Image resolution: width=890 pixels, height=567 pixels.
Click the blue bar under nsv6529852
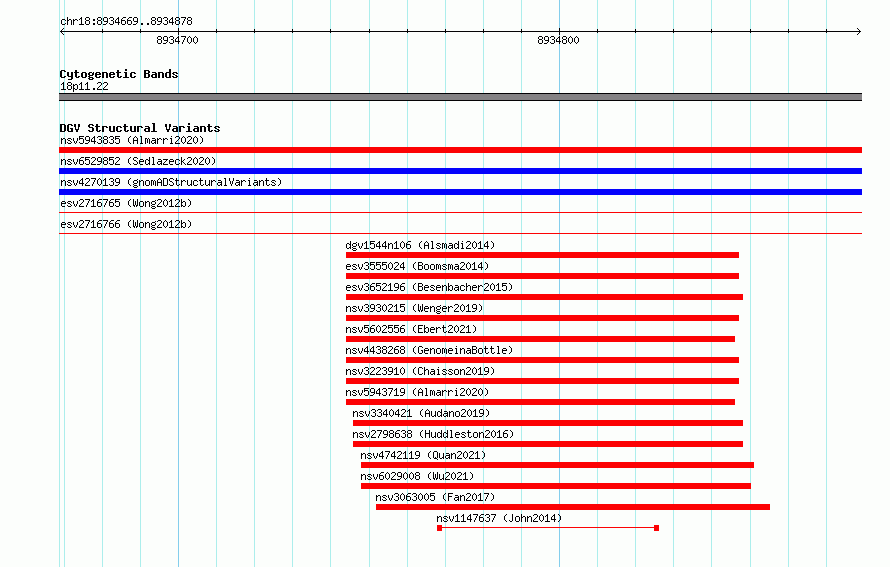pyautogui.click(x=460, y=171)
